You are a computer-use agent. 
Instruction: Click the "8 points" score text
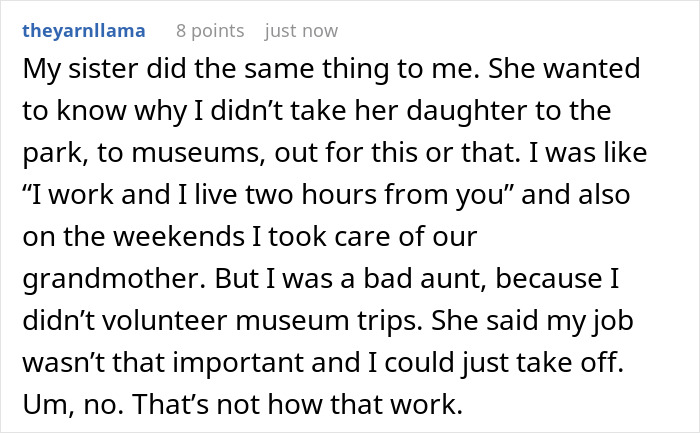[x=207, y=31]
